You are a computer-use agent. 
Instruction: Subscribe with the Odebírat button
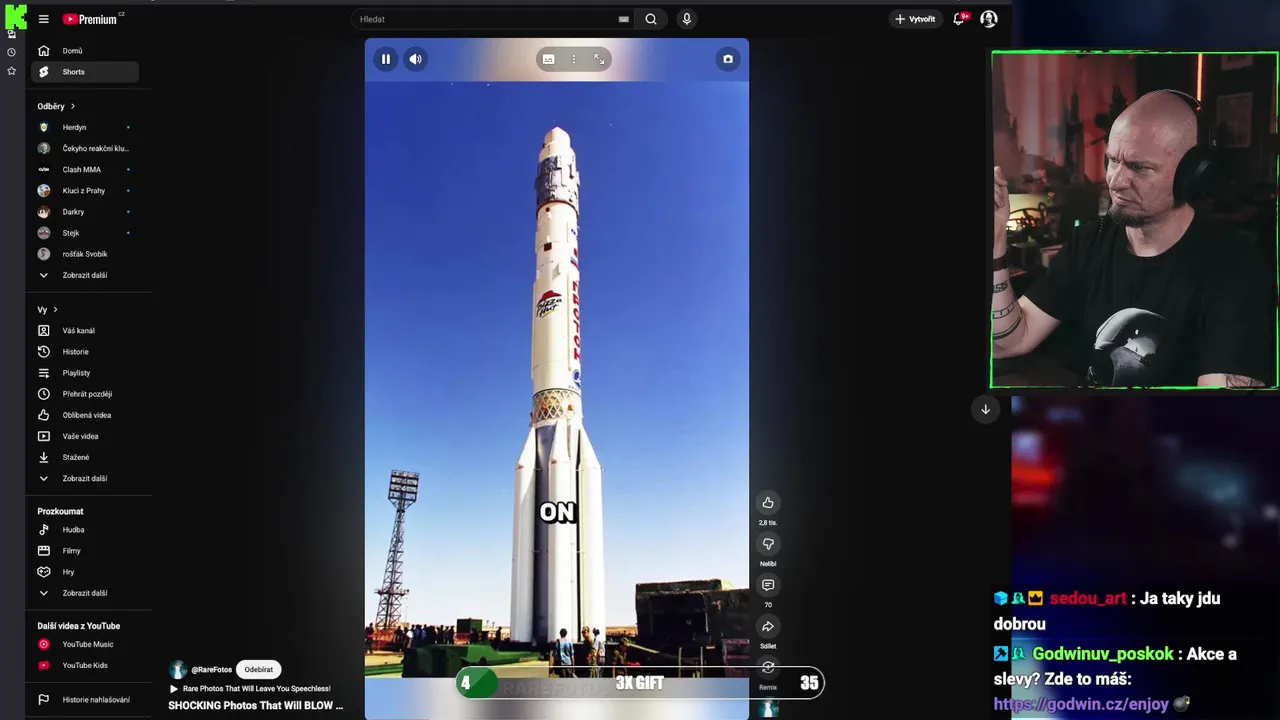click(x=259, y=670)
